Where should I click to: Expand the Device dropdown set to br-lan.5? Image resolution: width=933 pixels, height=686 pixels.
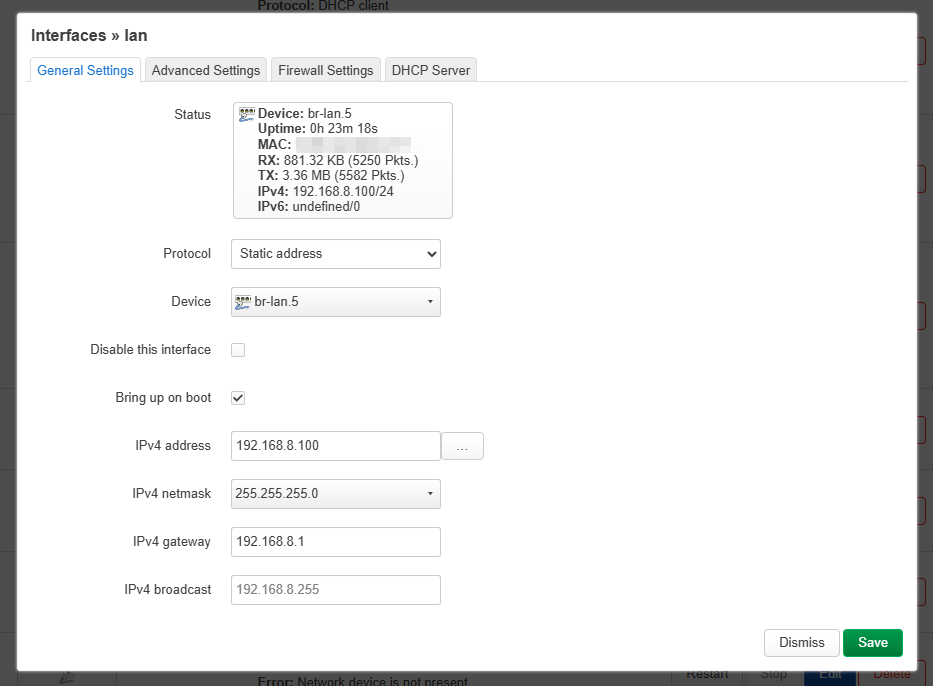[335, 302]
